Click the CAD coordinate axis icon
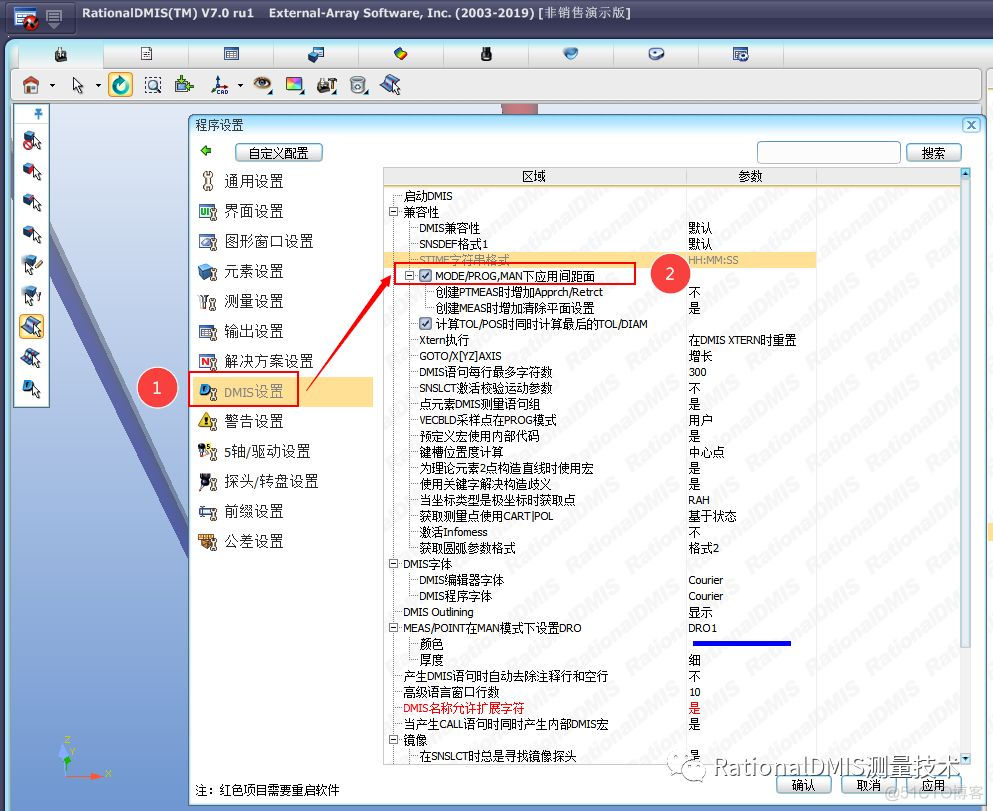 coord(219,84)
